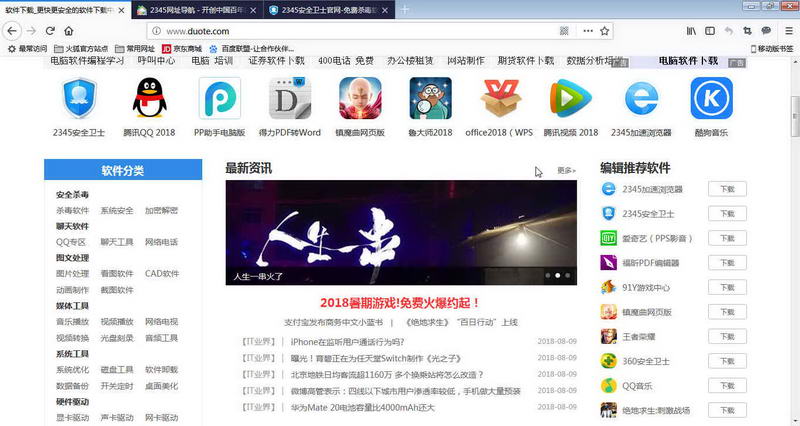
Task: Click the 2345加速浏览器 icon in top row
Action: tap(641, 99)
